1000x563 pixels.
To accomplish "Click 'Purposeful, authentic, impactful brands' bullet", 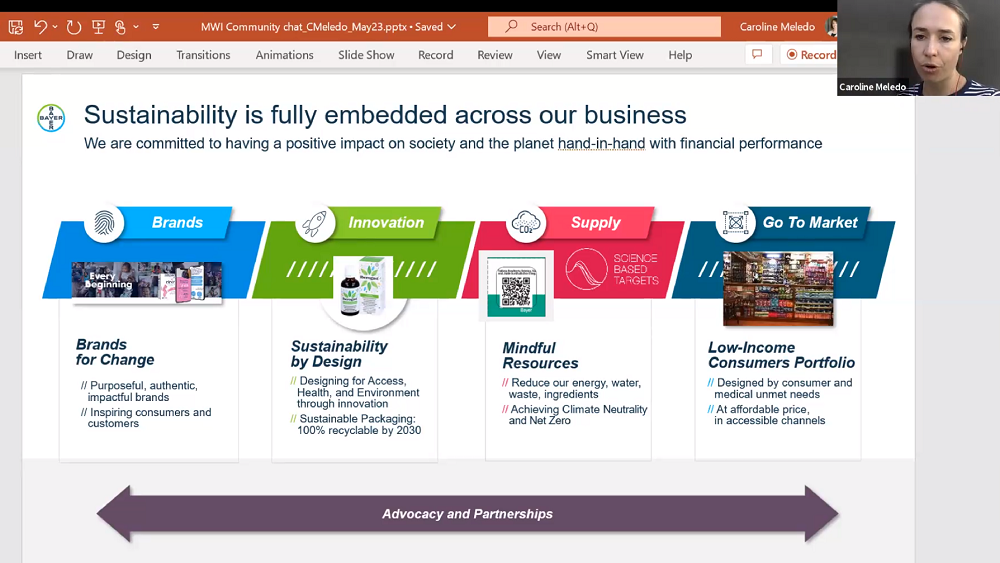I will click(x=140, y=391).
